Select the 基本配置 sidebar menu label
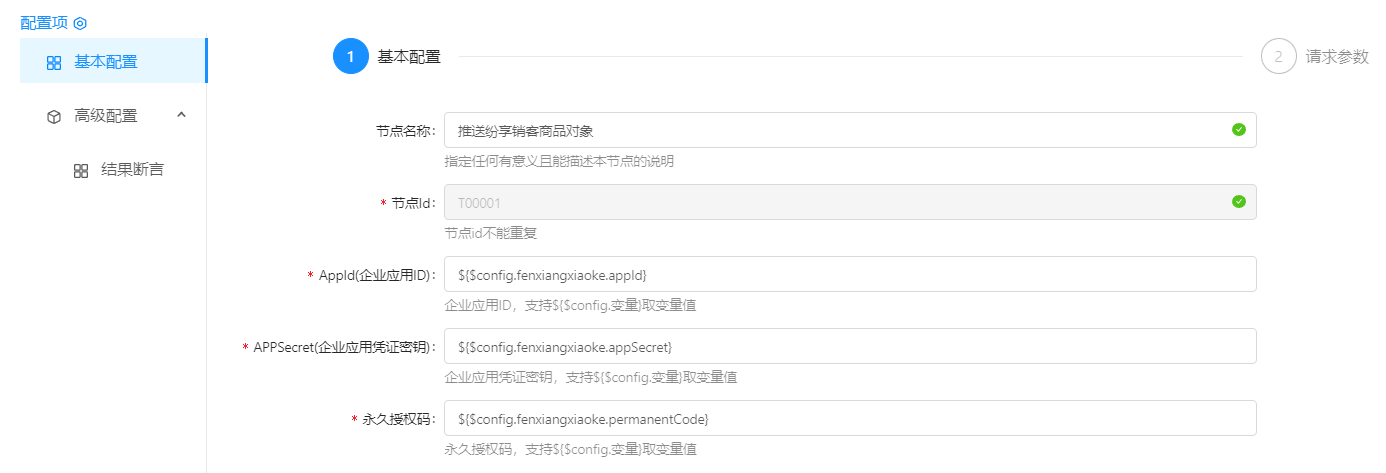The height and width of the screenshot is (473, 1386). (x=106, y=62)
